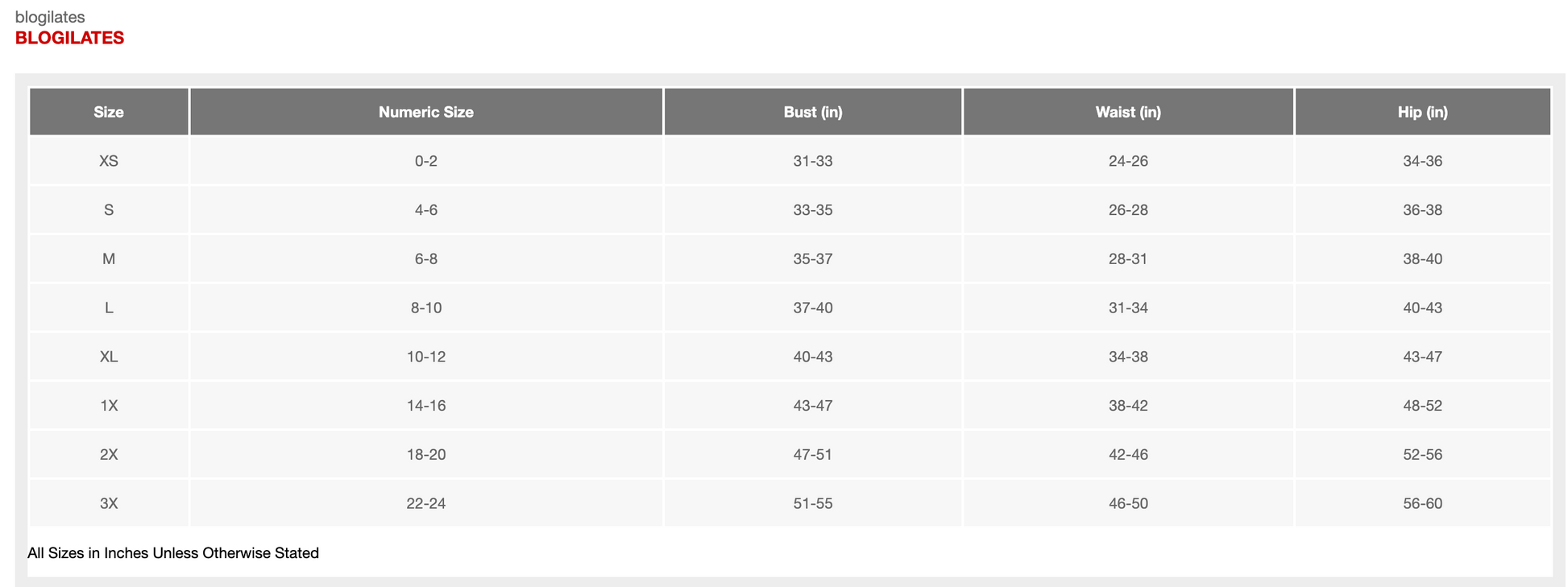The image size is (1568, 587).
Task: Click the M size row label
Action: click(x=109, y=258)
